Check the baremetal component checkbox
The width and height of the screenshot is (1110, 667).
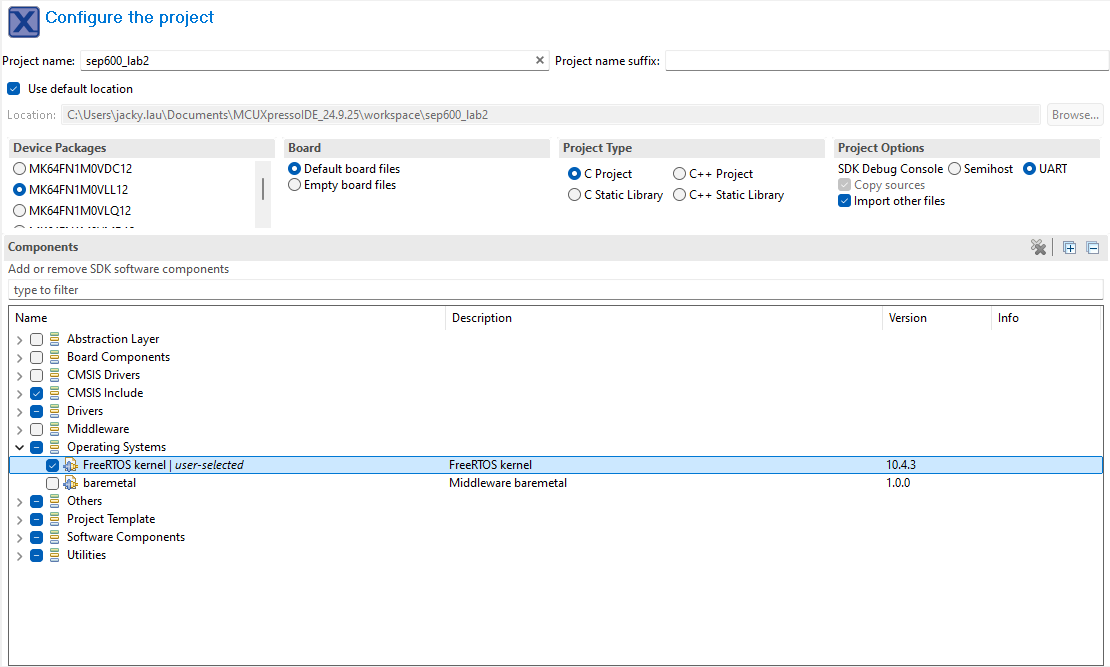click(52, 483)
